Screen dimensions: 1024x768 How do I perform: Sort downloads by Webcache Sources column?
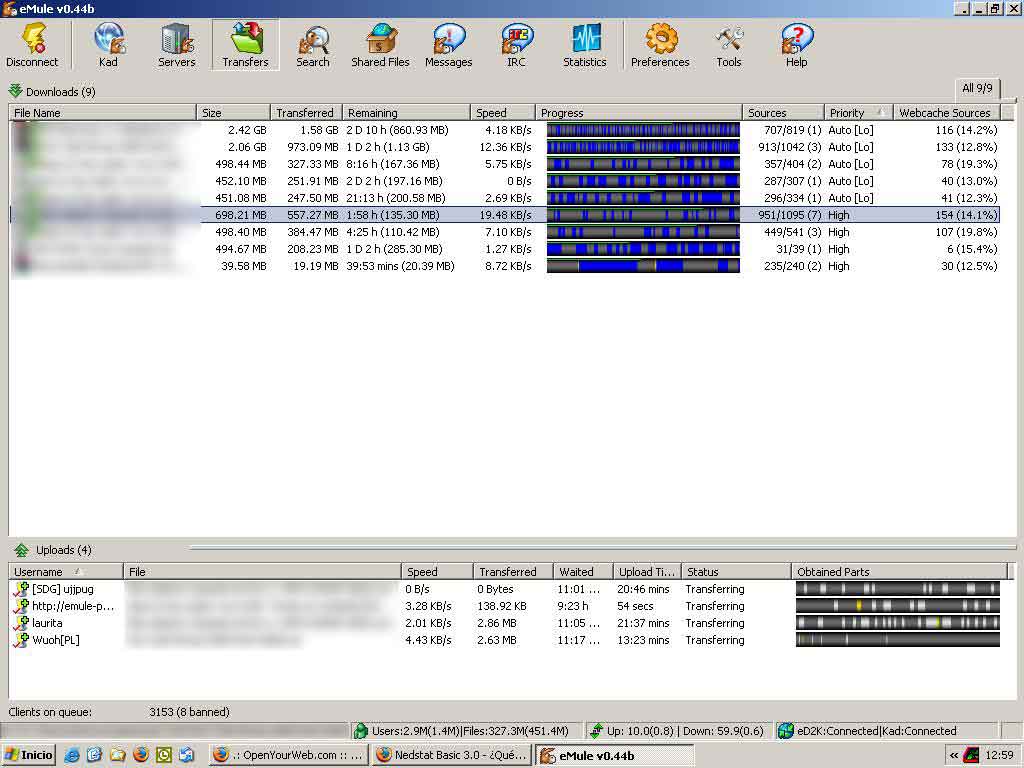click(x=947, y=112)
